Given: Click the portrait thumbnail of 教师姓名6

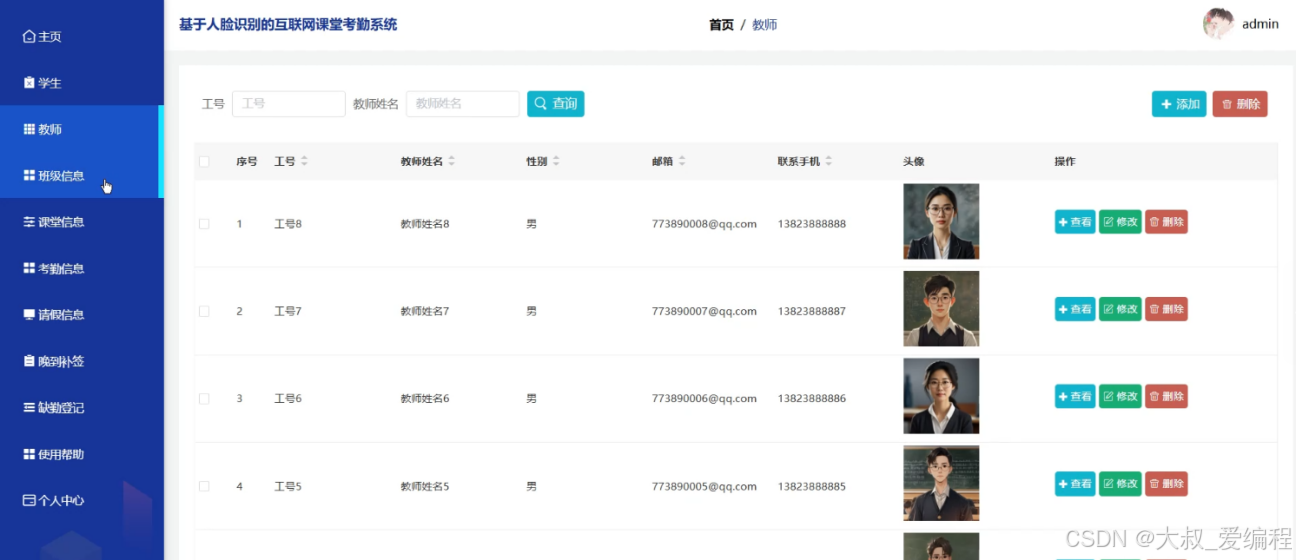Looking at the screenshot, I should [941, 396].
